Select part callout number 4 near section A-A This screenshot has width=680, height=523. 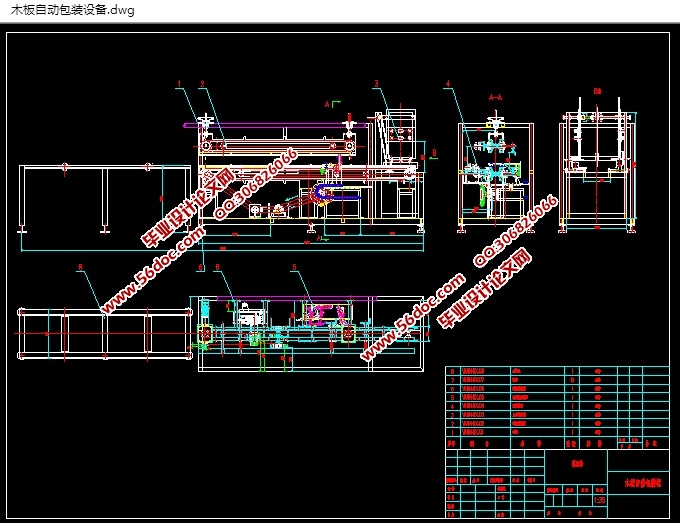coord(448,83)
